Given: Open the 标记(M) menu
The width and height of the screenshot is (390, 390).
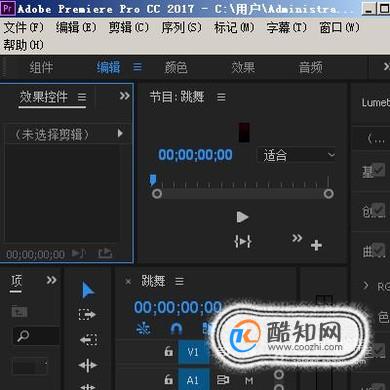Looking at the screenshot, I should point(234,27).
